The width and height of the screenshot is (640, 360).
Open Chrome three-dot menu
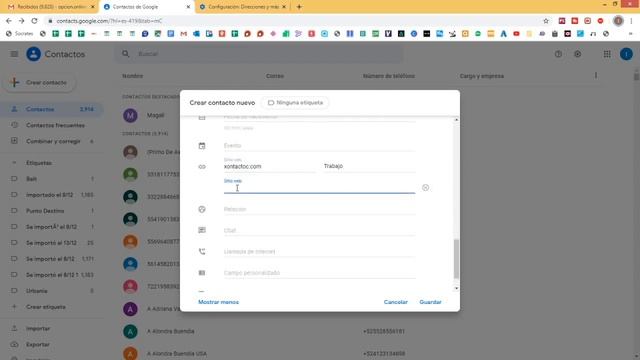[631, 21]
